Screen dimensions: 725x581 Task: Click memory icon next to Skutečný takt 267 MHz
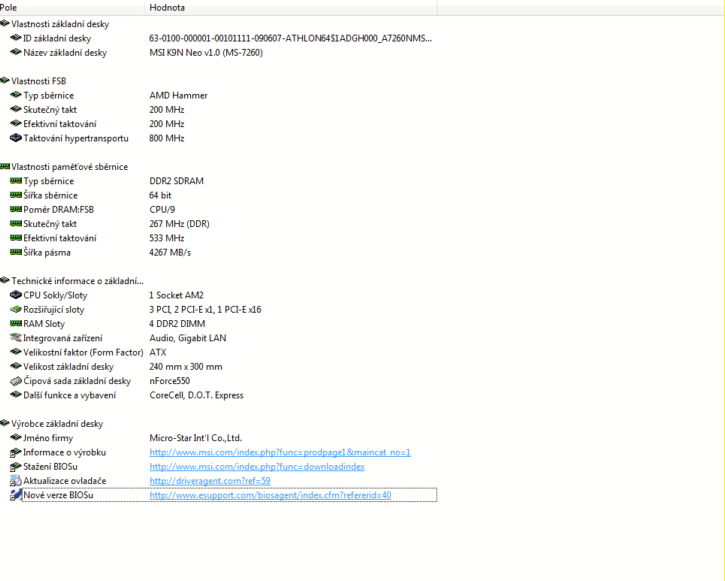point(16,224)
